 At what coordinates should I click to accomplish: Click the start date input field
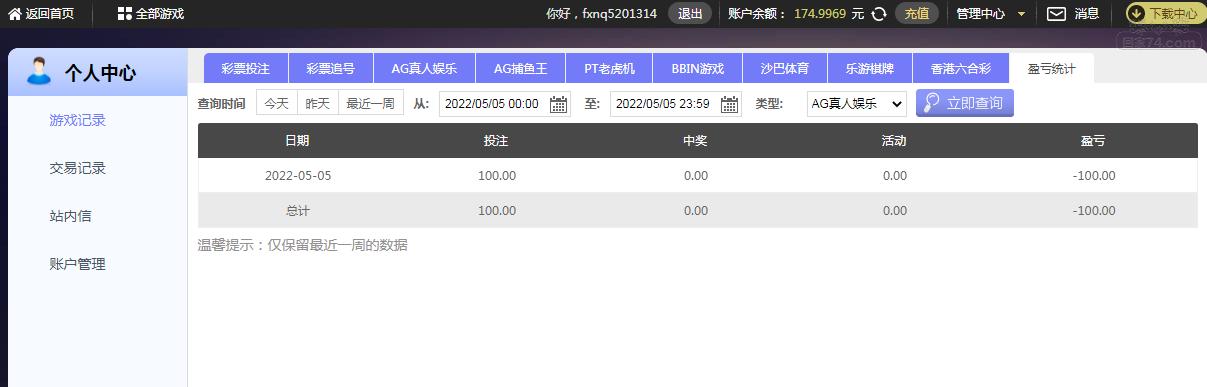(x=492, y=103)
